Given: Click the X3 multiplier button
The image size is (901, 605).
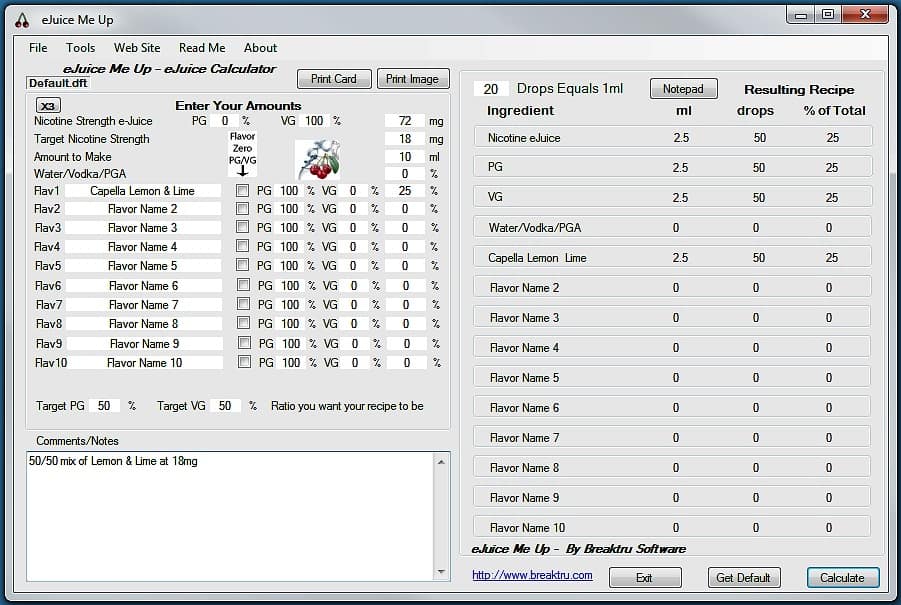Looking at the screenshot, I should coord(48,106).
